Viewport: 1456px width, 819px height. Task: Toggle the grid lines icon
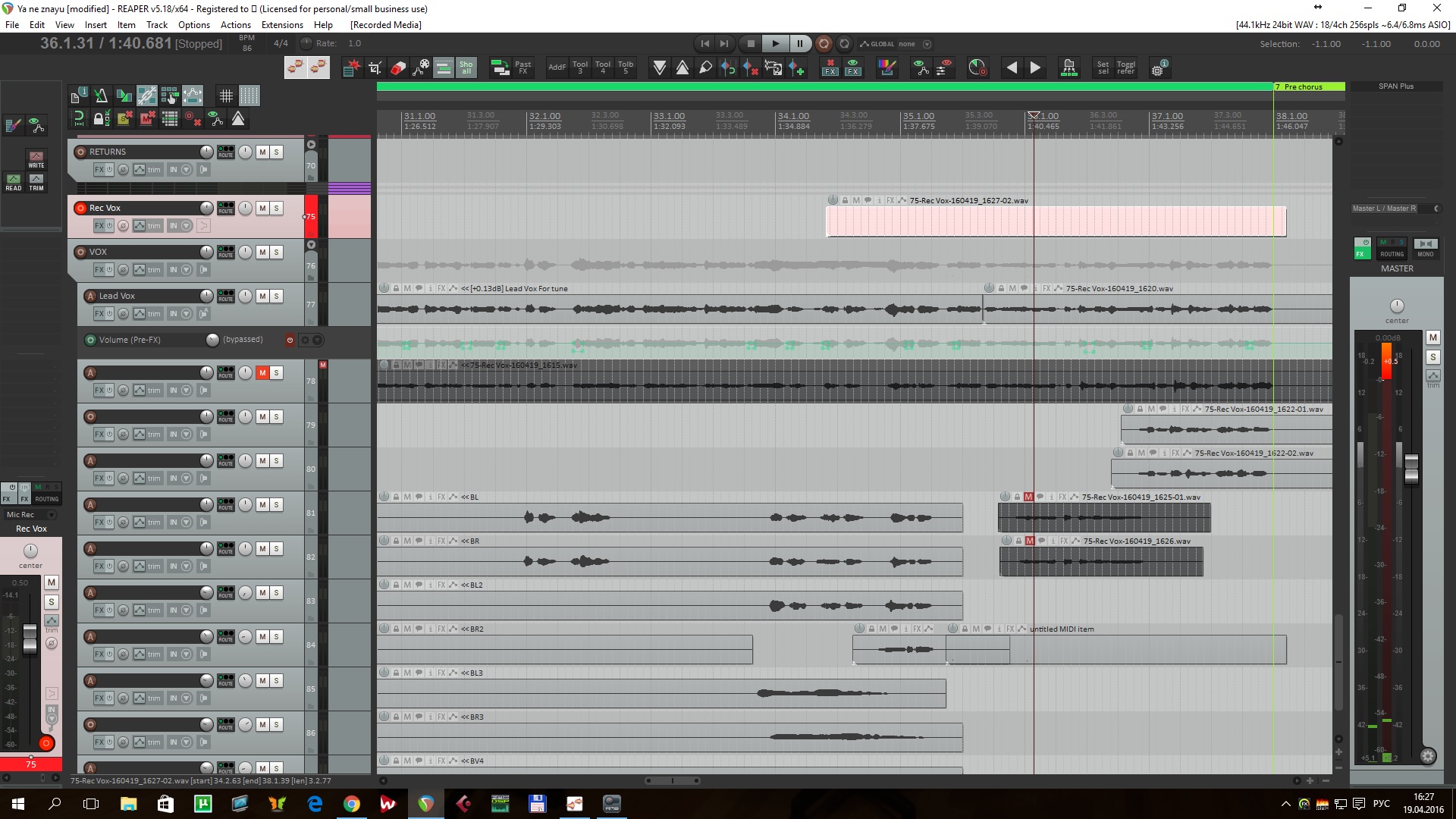pyautogui.click(x=226, y=96)
